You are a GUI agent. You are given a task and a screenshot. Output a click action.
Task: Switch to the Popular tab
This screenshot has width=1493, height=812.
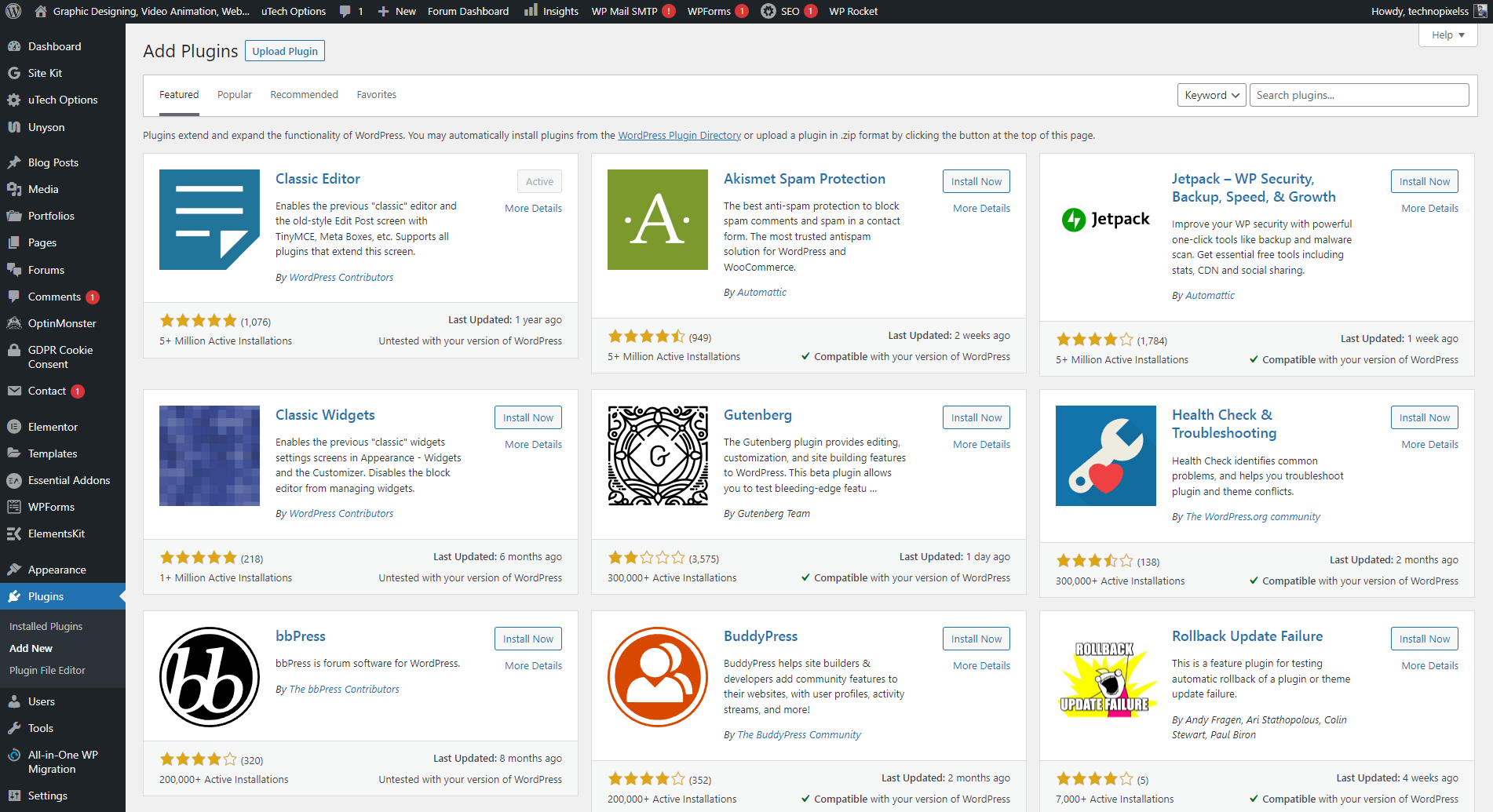tap(235, 95)
